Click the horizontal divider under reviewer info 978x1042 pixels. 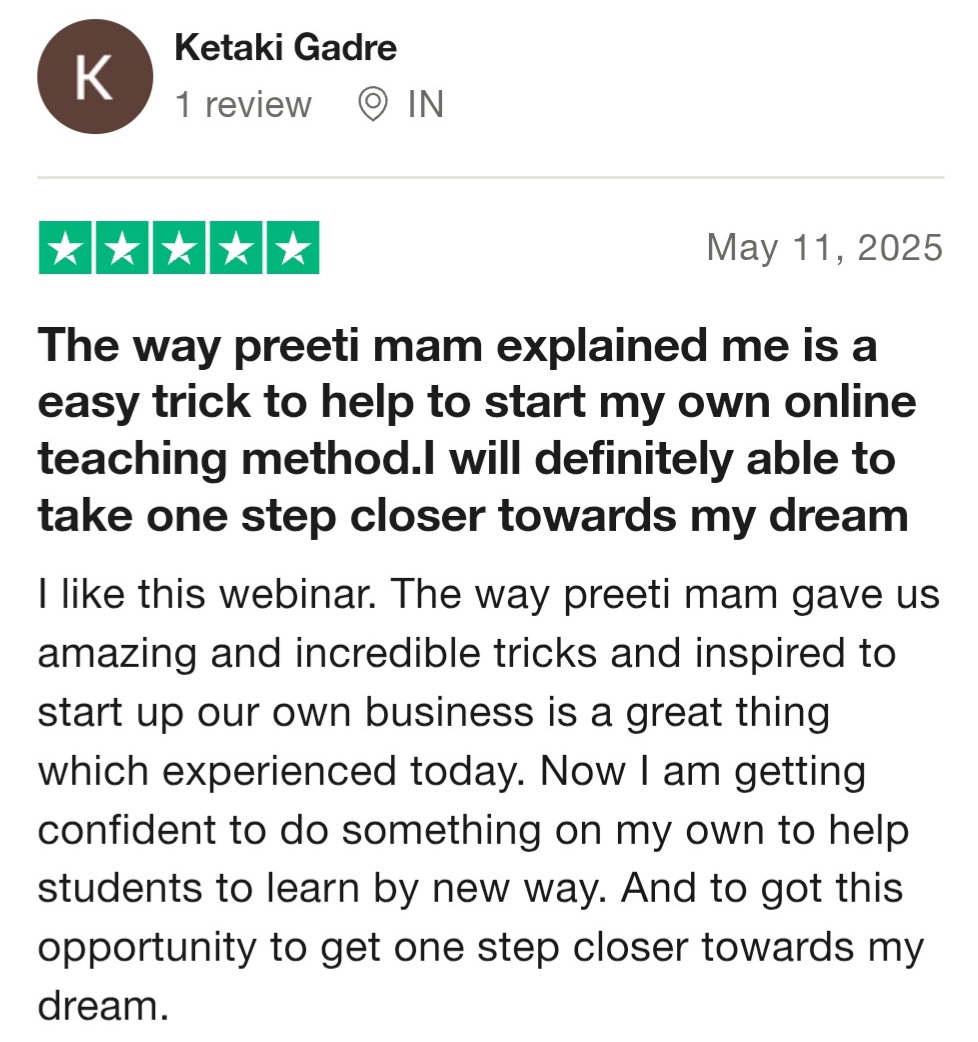491,178
